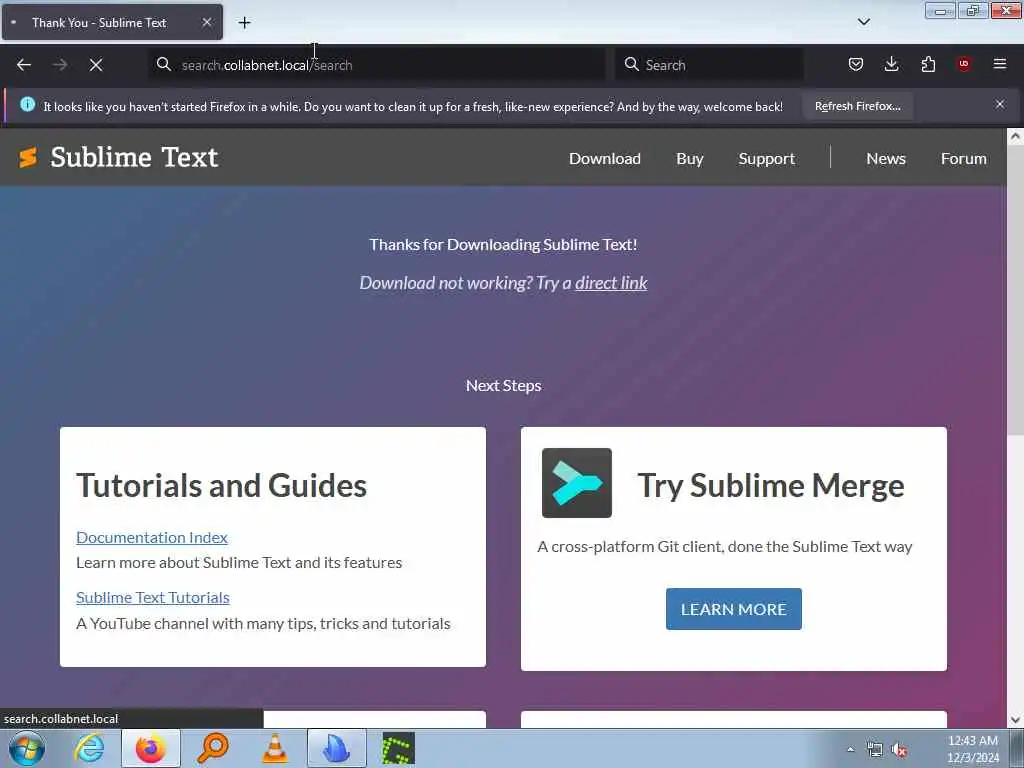1024x768 pixels.
Task: Open the Buy page
Action: [x=690, y=159]
